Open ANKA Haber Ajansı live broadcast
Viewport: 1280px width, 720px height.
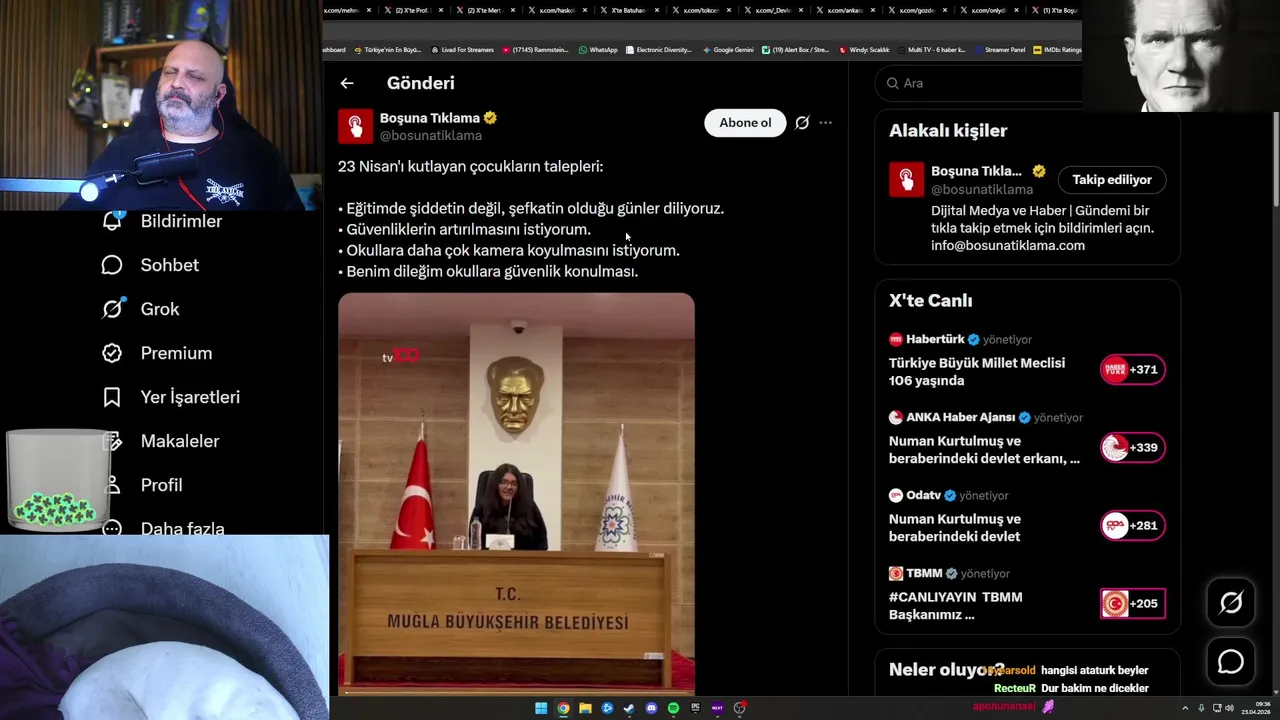(x=984, y=450)
